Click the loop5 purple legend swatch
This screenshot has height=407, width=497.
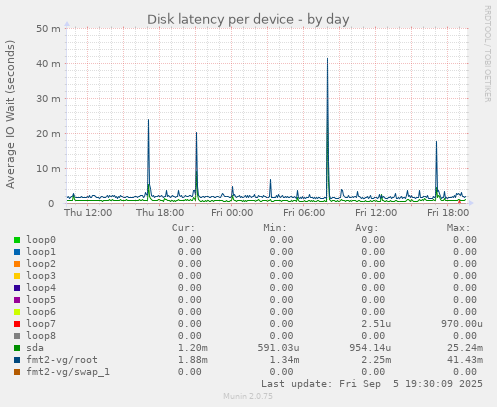(x=17, y=300)
